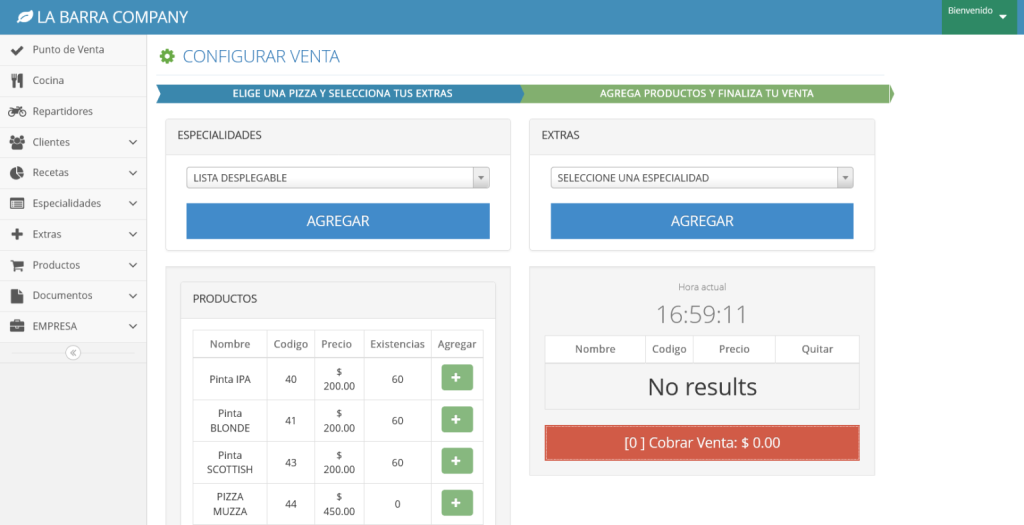Expand the Extras sidebar menu chevron

click(133, 235)
